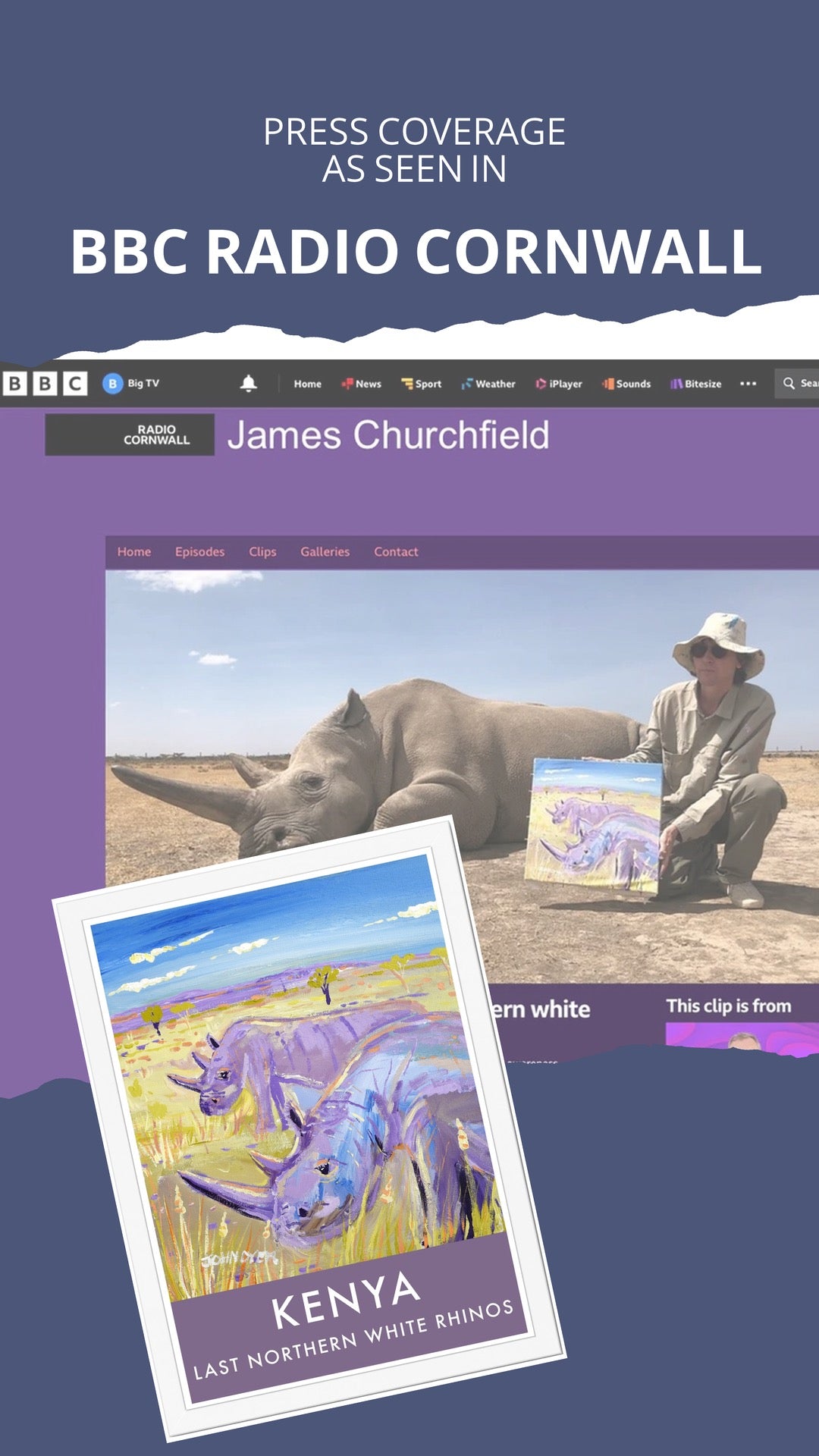Switch to the Episodes tab

(x=199, y=552)
